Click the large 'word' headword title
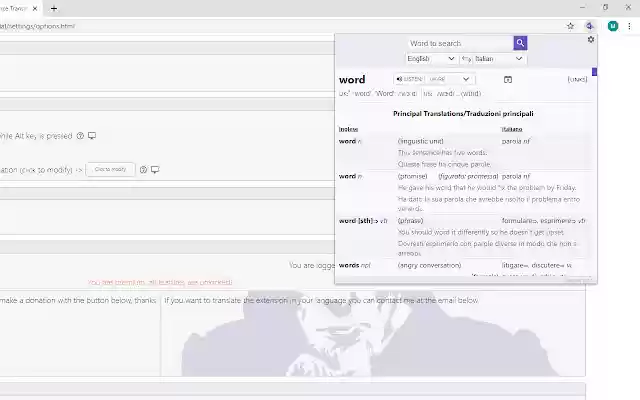 (x=352, y=80)
